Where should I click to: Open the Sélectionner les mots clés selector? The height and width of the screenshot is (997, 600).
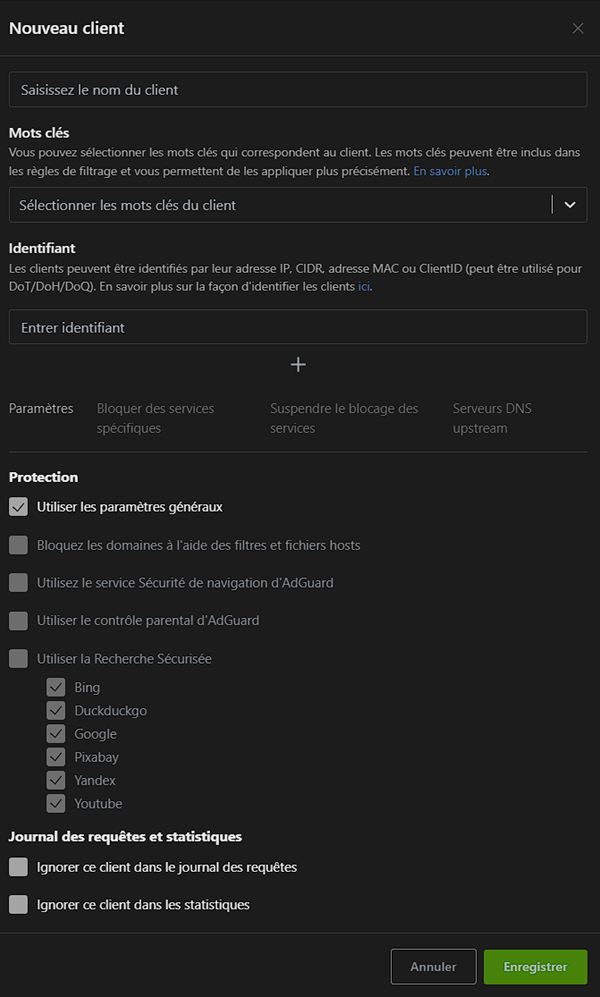pos(298,205)
